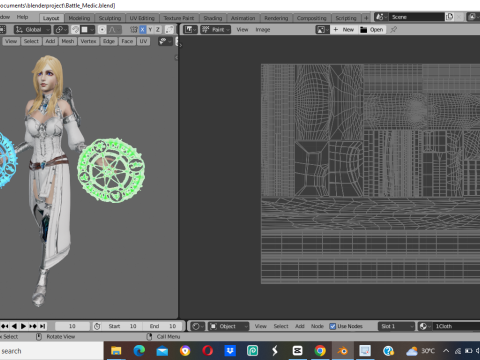Open image editor type dropdown
The image size is (480, 360).
coord(190,30)
